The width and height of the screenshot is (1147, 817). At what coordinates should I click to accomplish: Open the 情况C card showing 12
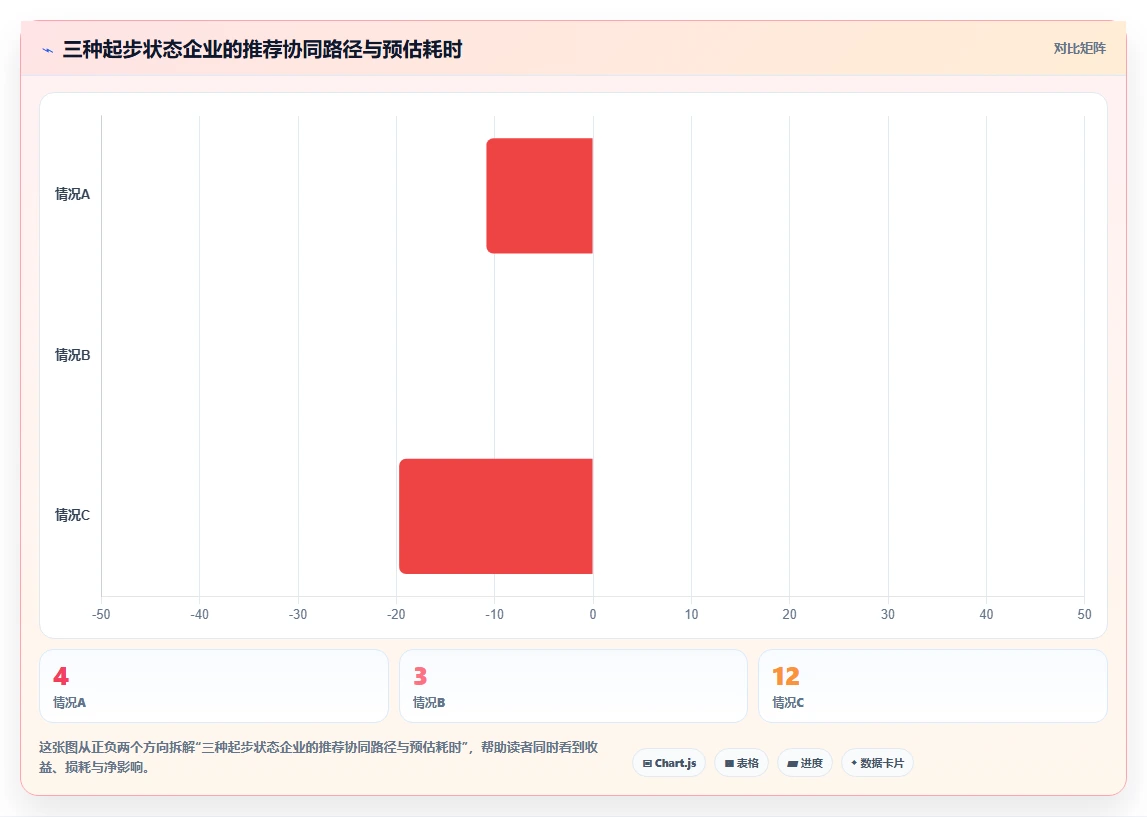933,685
